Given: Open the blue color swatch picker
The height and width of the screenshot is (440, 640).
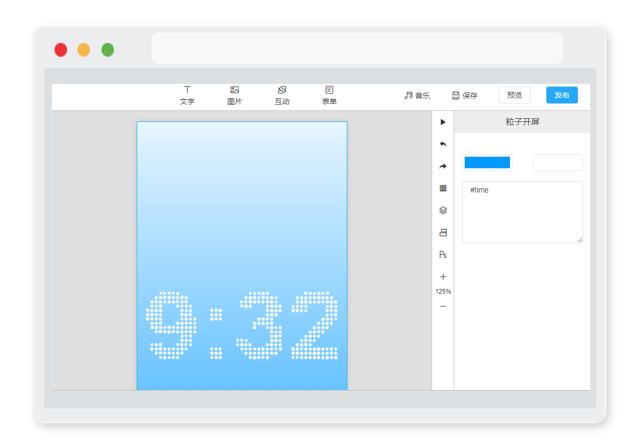Looking at the screenshot, I should click(x=487, y=162).
